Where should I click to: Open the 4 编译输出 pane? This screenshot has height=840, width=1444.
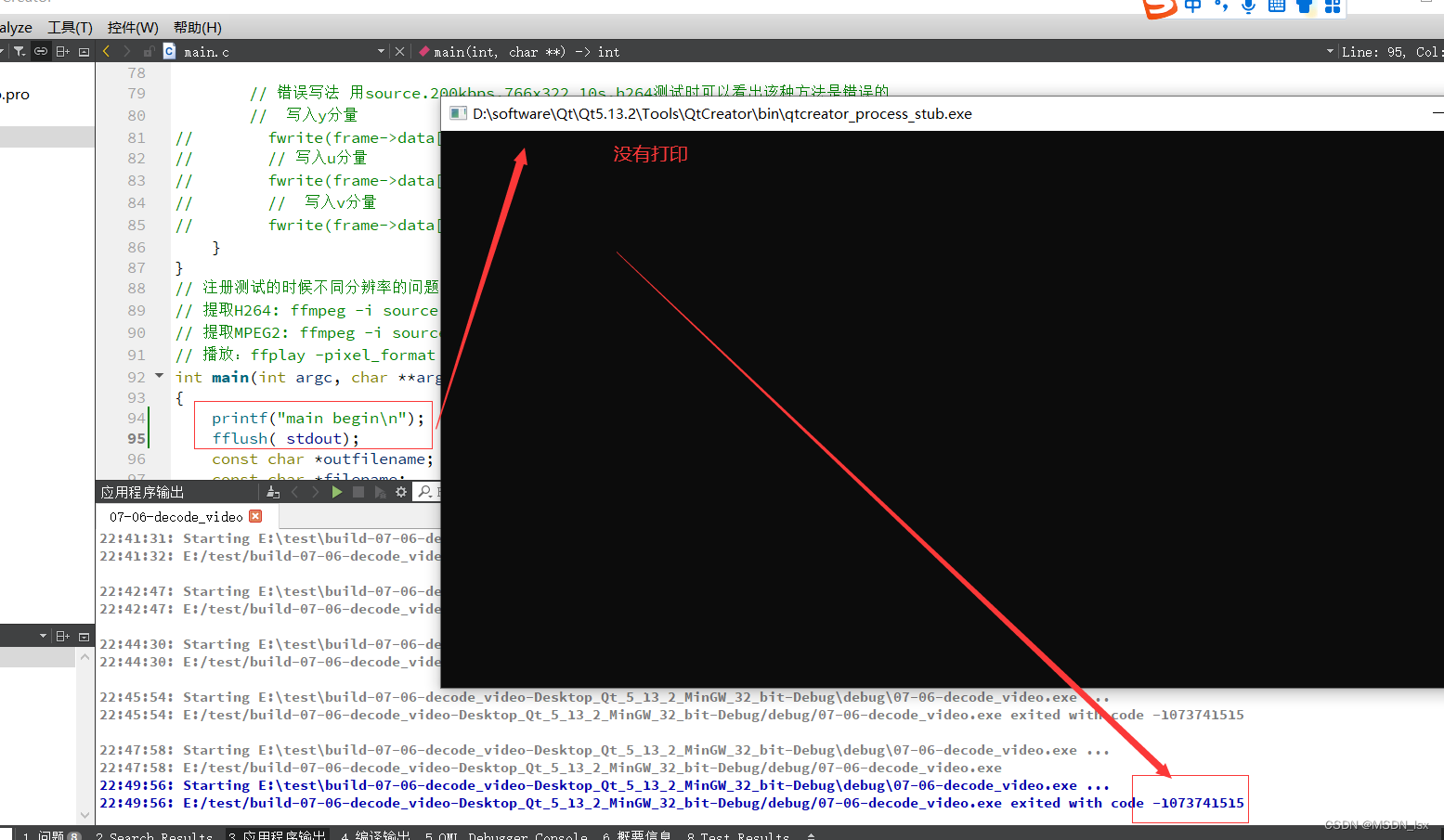click(x=375, y=834)
